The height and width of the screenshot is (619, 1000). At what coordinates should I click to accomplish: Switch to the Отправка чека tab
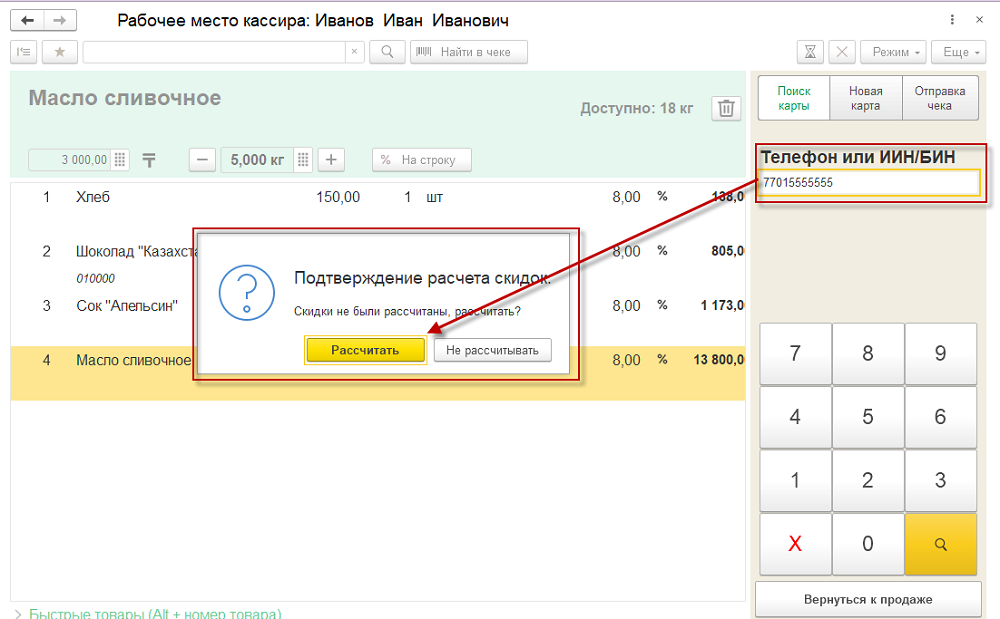pyautogui.click(x=939, y=98)
